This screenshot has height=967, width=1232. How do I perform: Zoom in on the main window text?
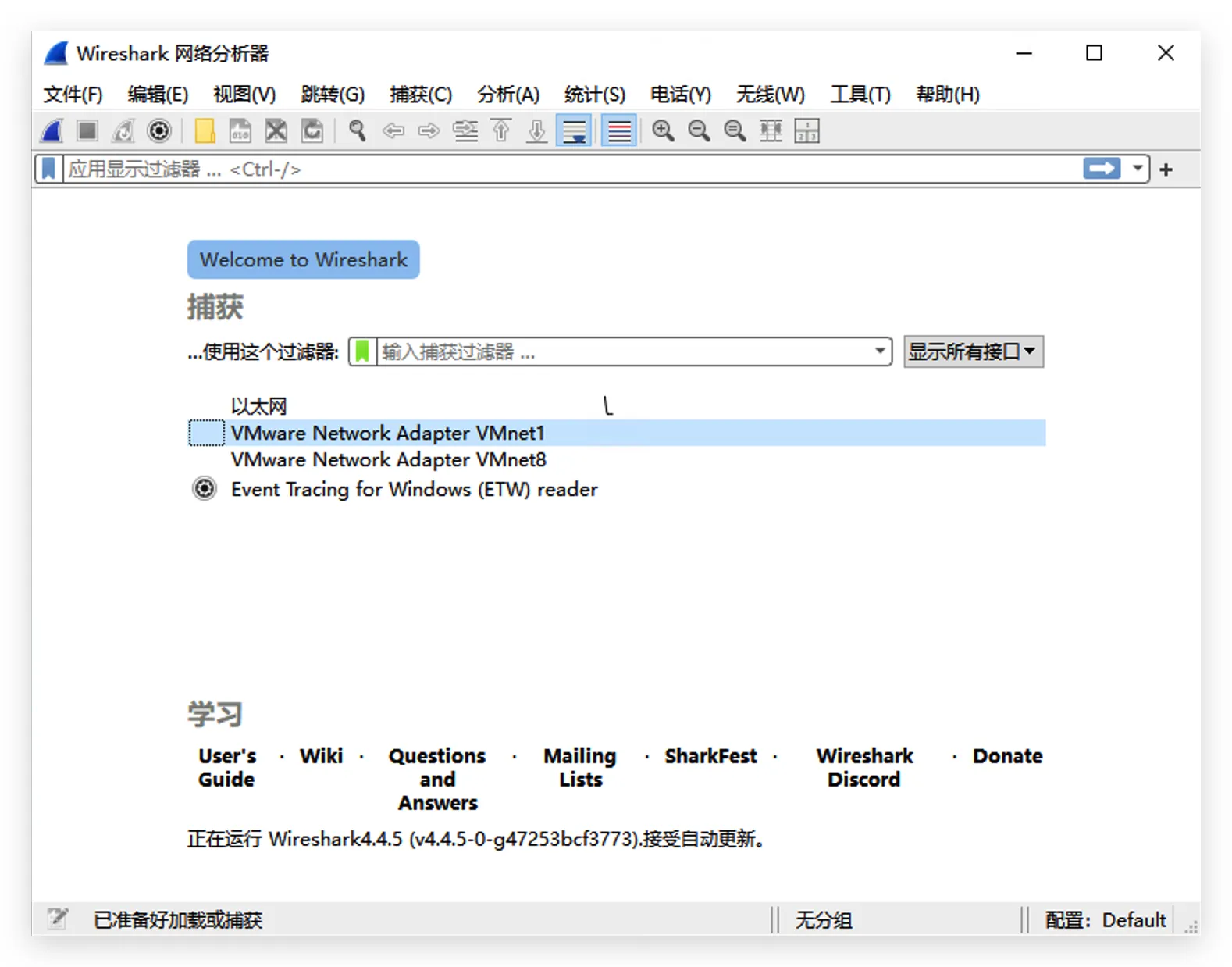664,130
